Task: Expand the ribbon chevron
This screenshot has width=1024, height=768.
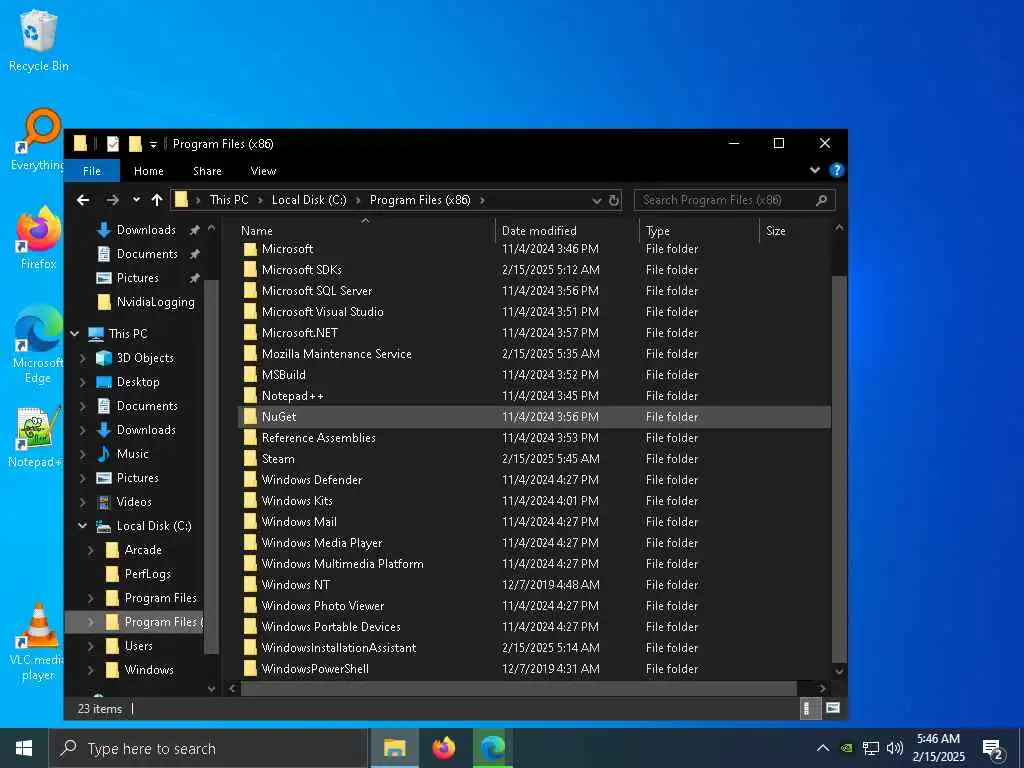Action: (x=814, y=170)
